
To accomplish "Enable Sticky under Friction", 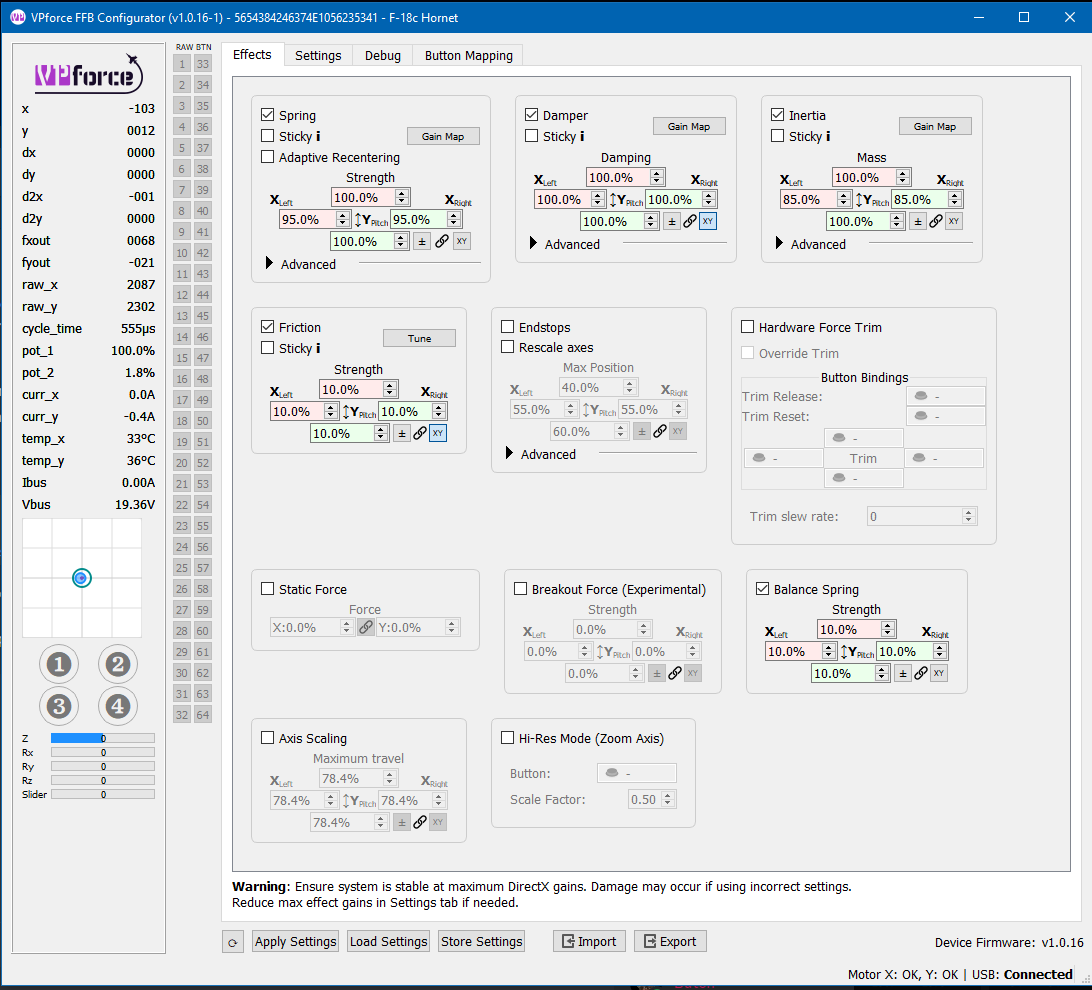I will click(x=267, y=347).
